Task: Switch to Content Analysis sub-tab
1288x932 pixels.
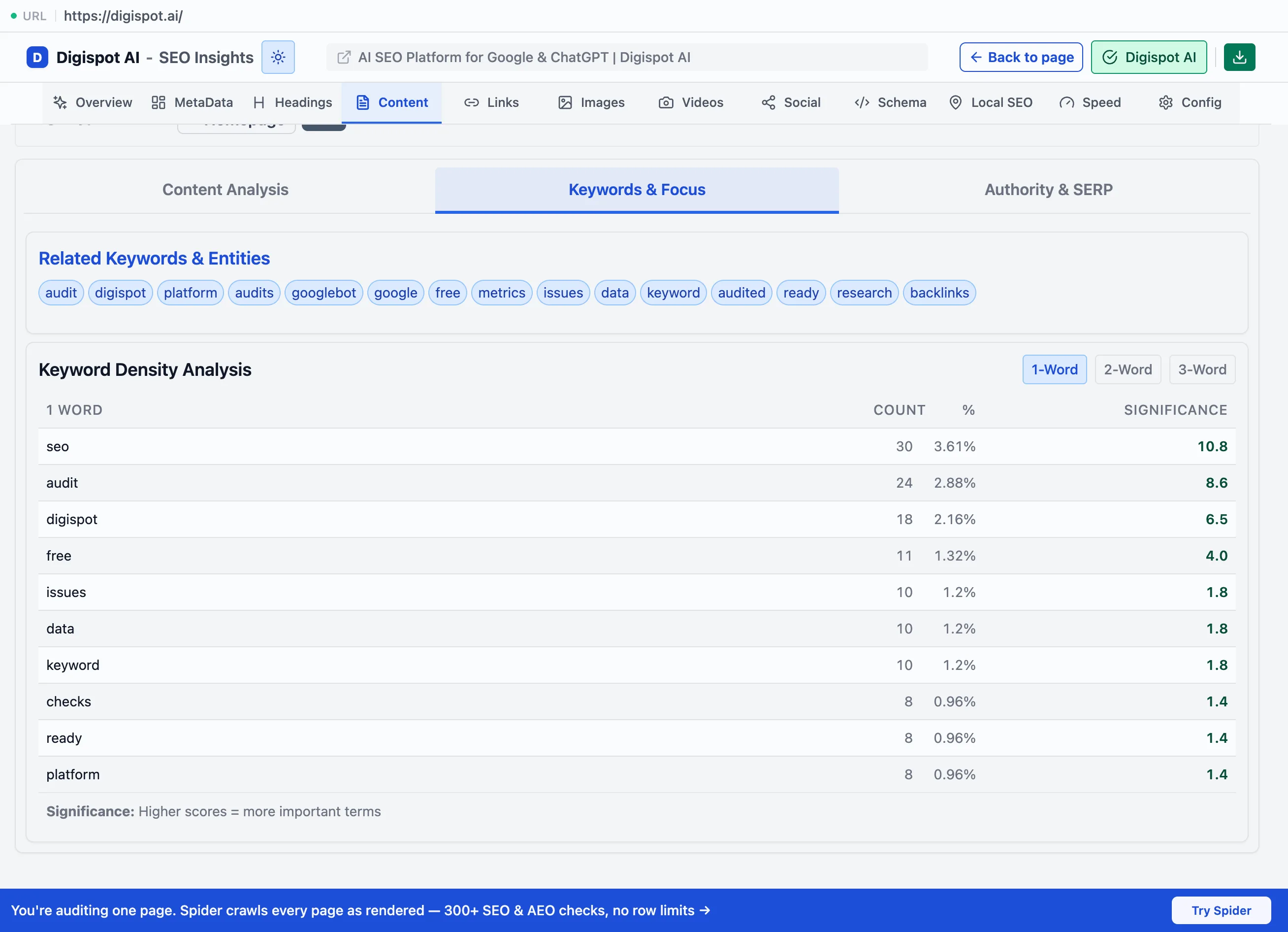Action: pos(225,190)
